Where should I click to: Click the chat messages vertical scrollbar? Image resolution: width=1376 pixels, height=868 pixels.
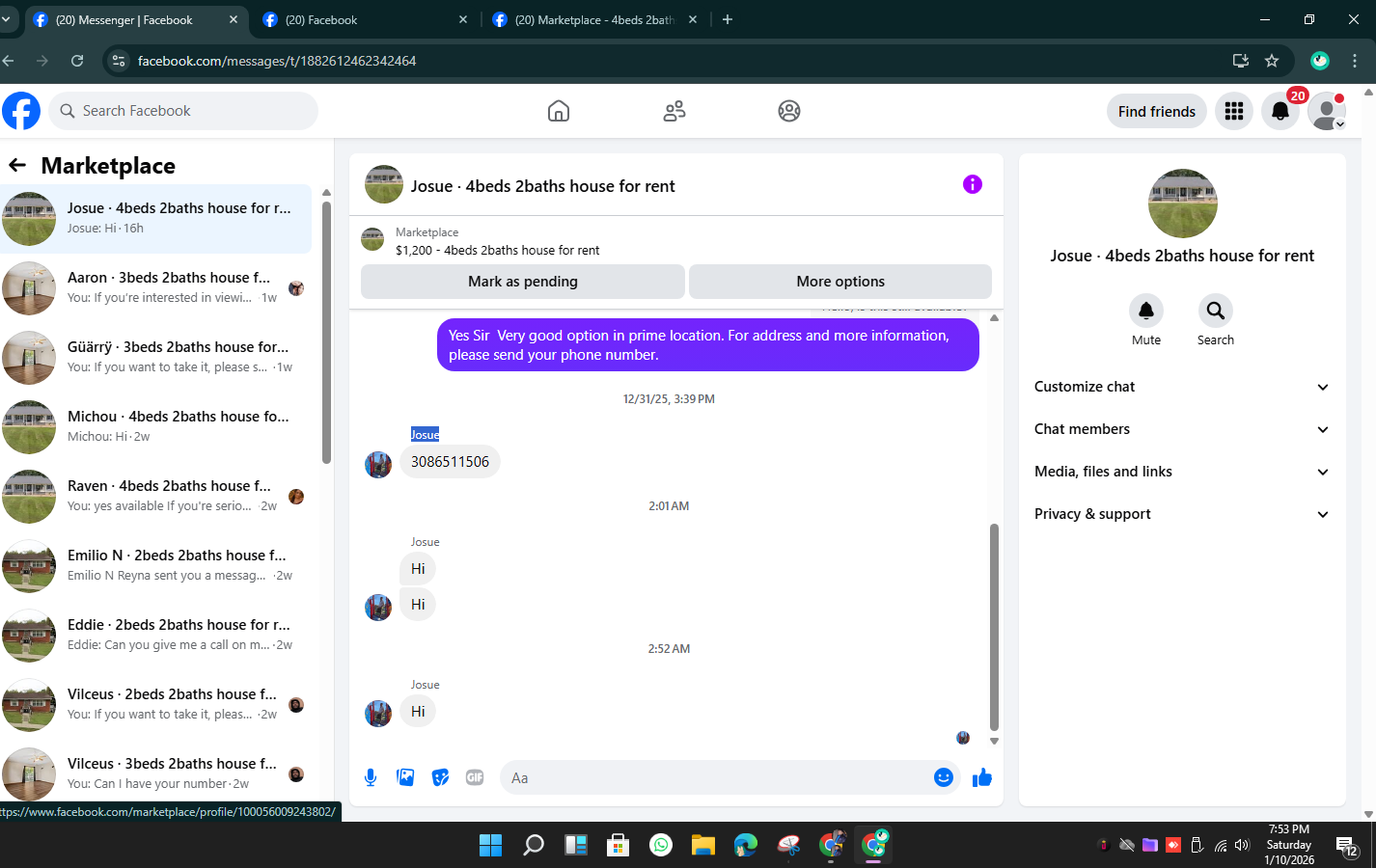[x=994, y=628]
